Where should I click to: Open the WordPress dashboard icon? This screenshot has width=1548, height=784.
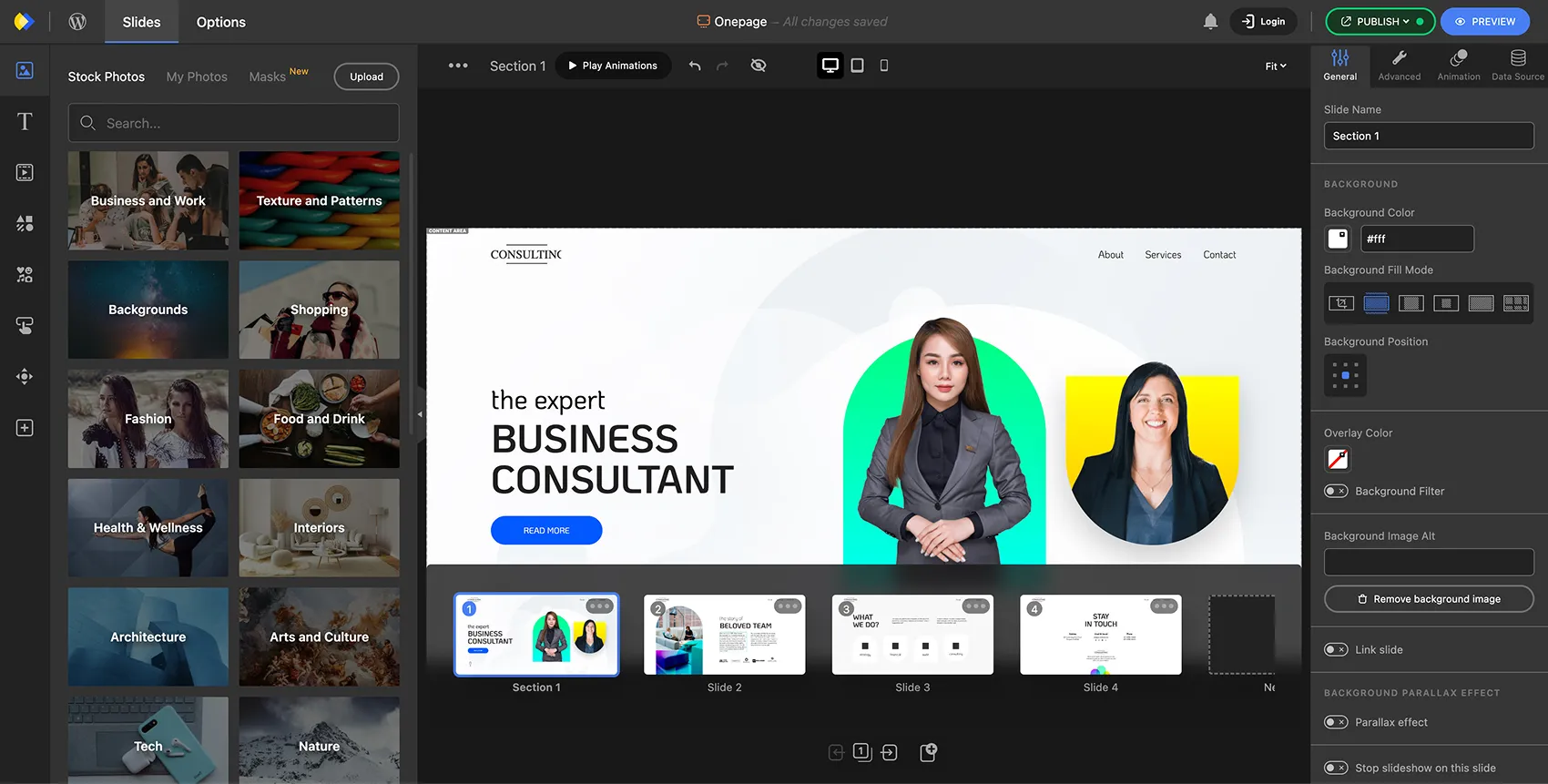click(77, 22)
